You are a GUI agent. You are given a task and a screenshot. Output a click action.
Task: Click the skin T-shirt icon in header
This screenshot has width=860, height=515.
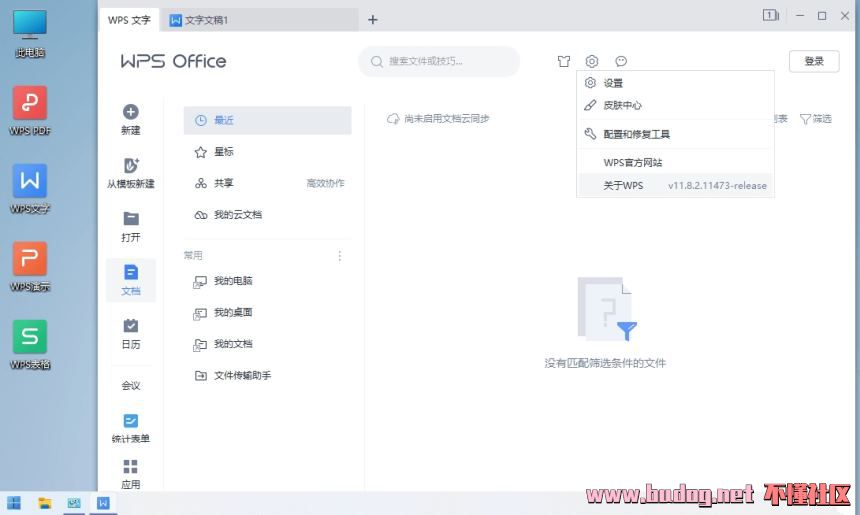(x=564, y=61)
